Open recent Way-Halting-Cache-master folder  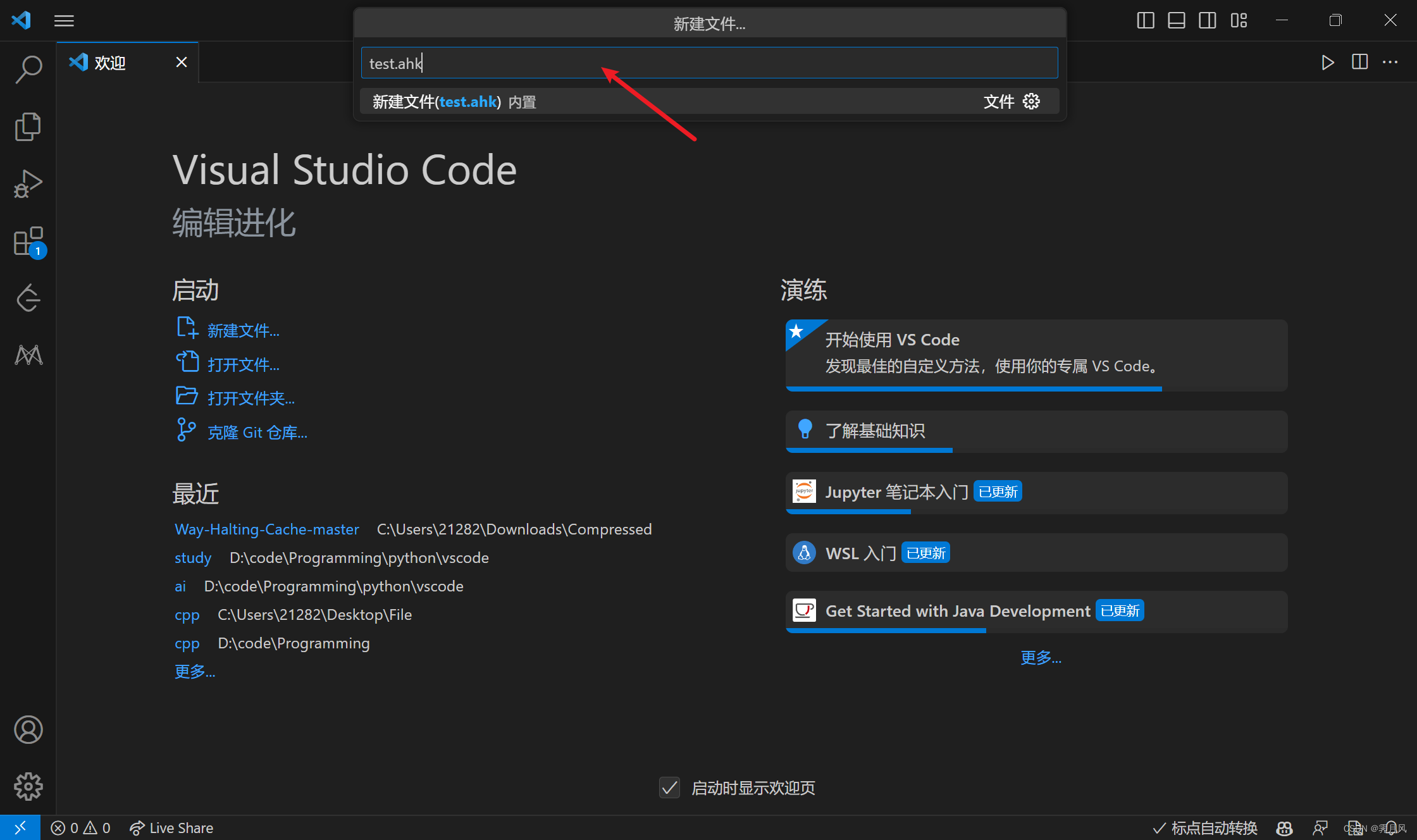point(266,529)
